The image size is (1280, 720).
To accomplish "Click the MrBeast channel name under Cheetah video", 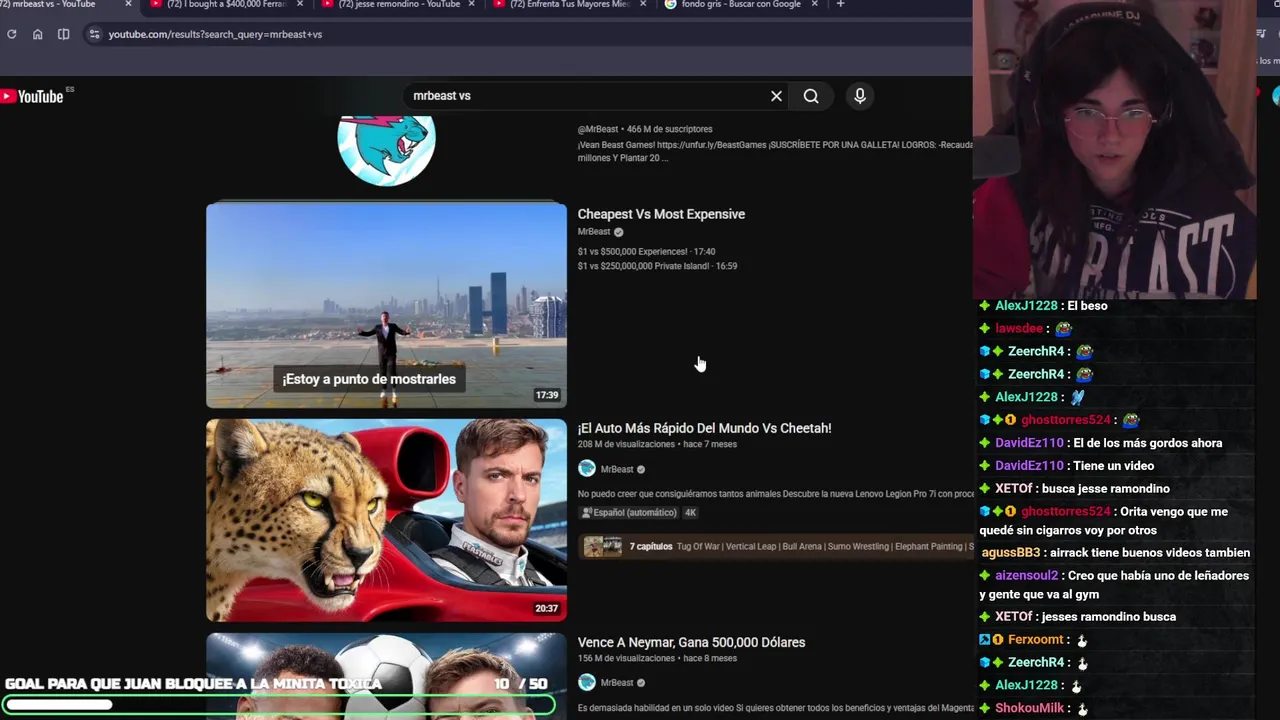I will pos(617,469).
